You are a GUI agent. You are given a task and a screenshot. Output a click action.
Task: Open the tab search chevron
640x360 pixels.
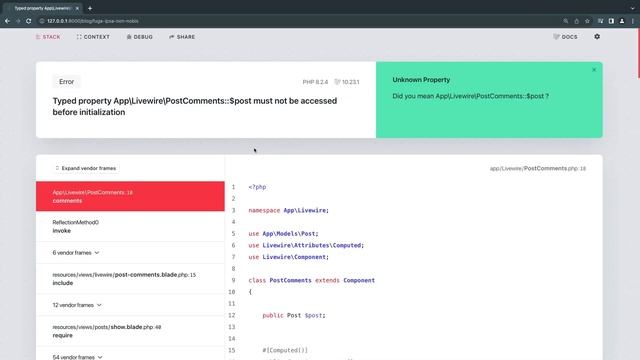(x=632, y=8)
